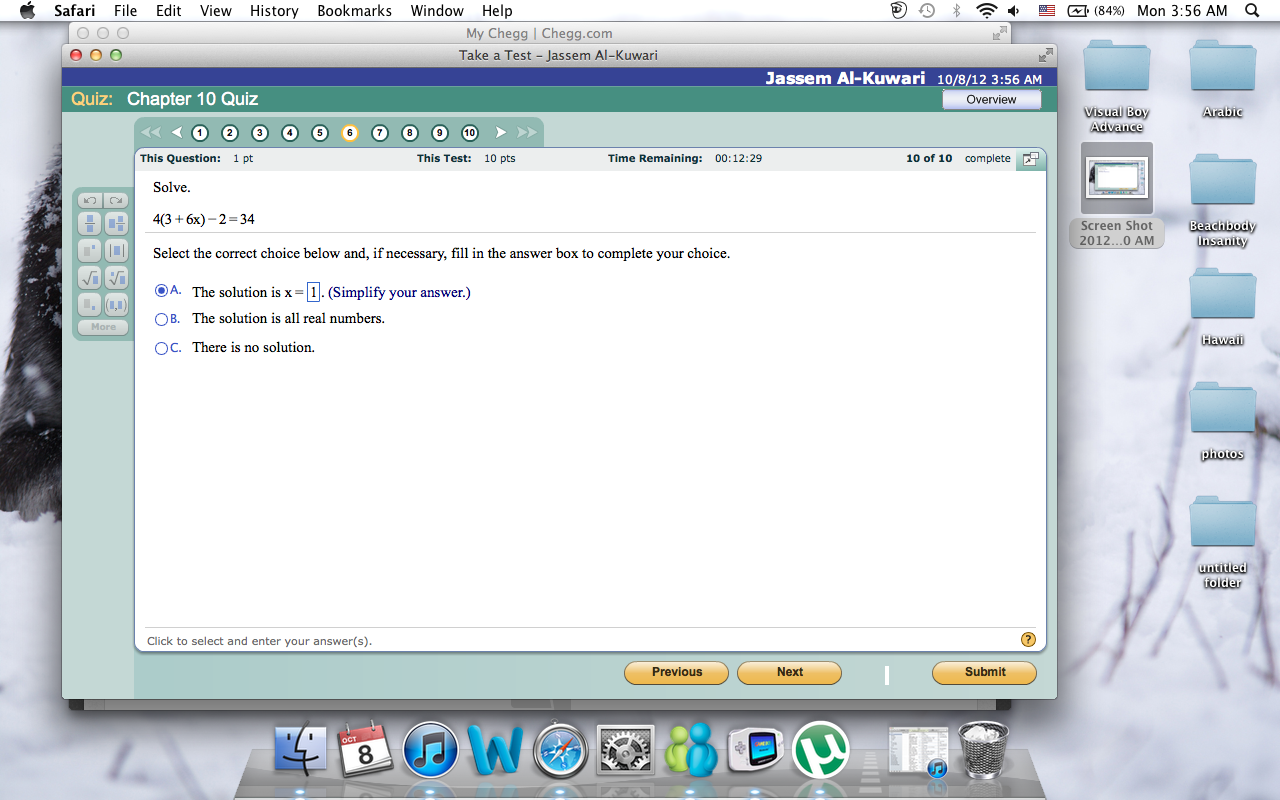Click the Redo icon in the math palette
This screenshot has height=800, width=1280.
click(x=117, y=201)
